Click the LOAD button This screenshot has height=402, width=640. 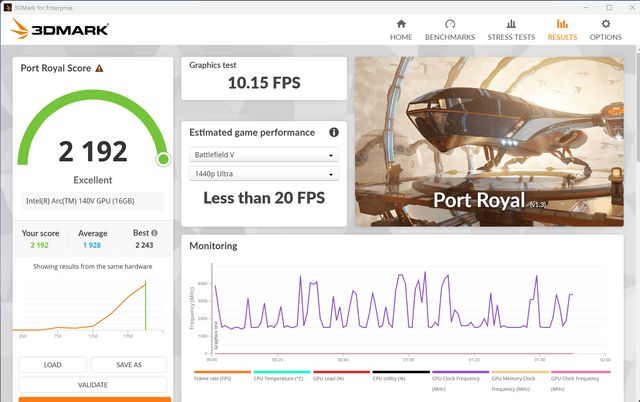53,365
